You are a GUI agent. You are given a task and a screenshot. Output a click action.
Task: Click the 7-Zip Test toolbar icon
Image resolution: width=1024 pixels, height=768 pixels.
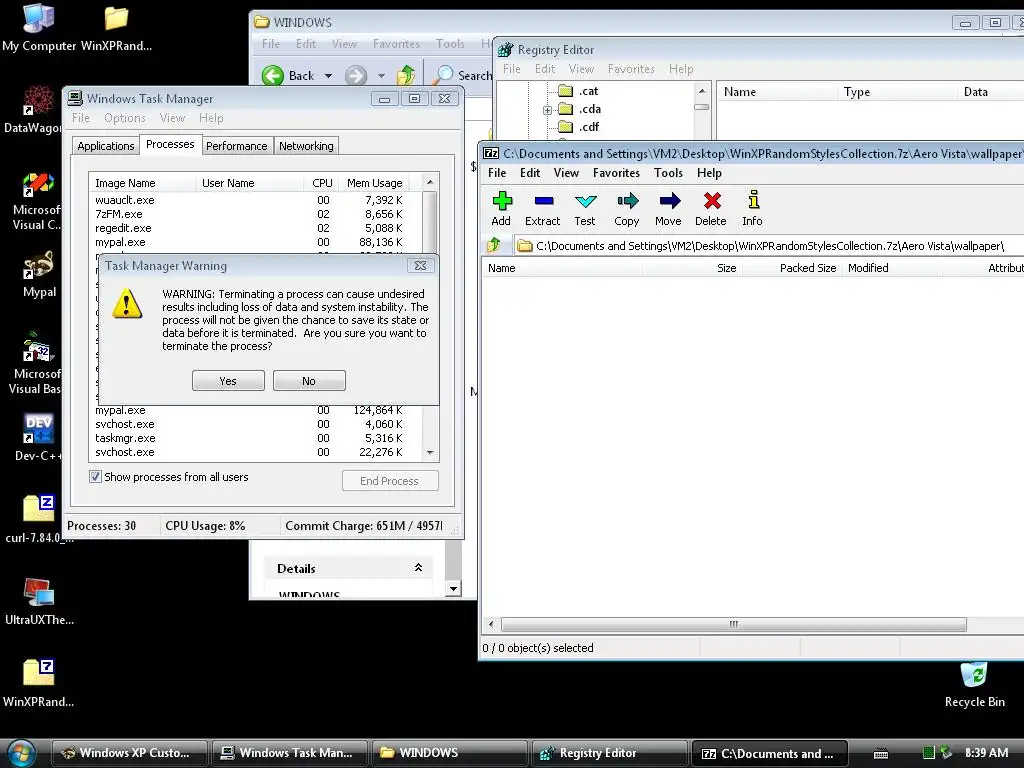pos(585,201)
